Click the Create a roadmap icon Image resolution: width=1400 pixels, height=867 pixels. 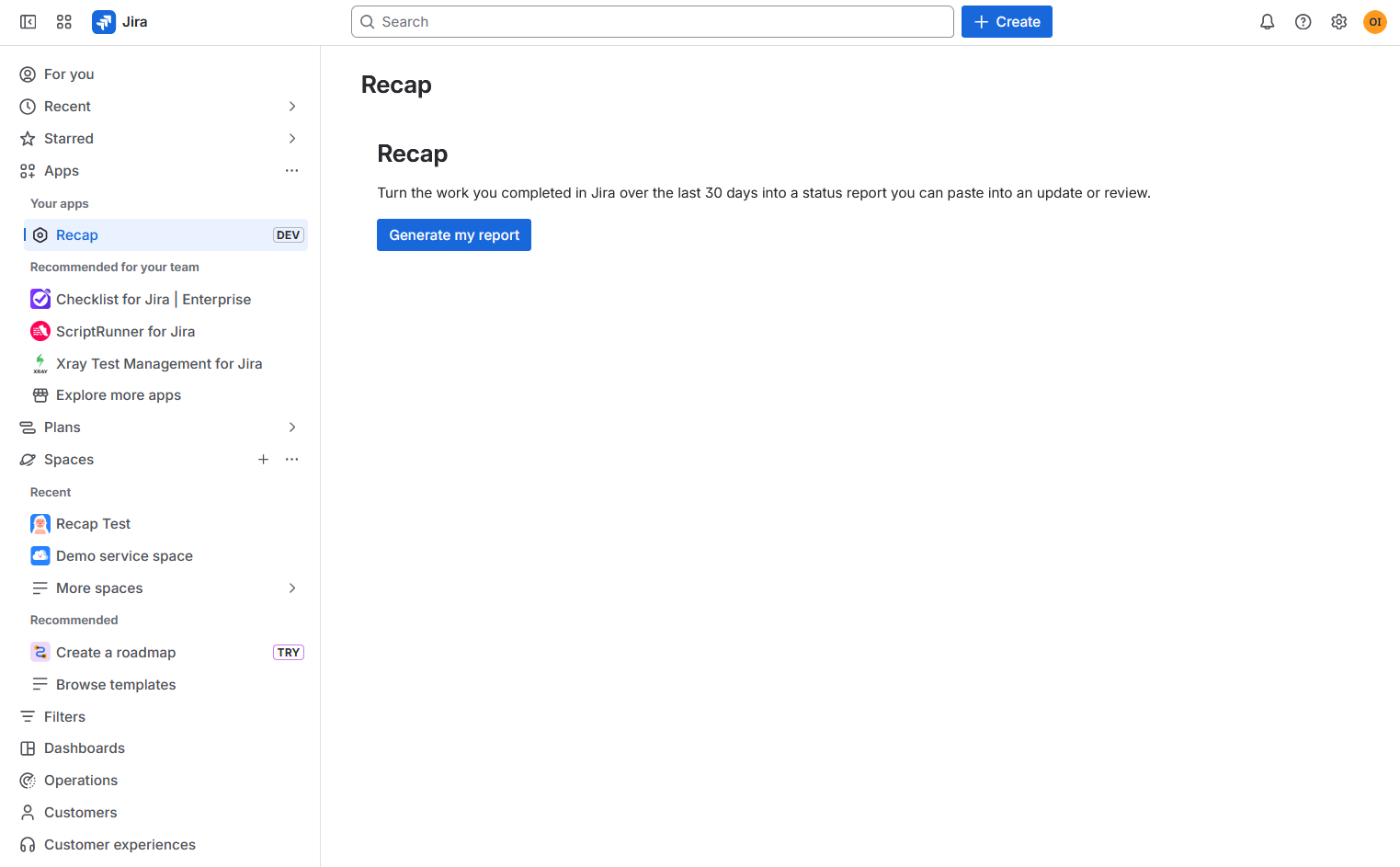(40, 652)
